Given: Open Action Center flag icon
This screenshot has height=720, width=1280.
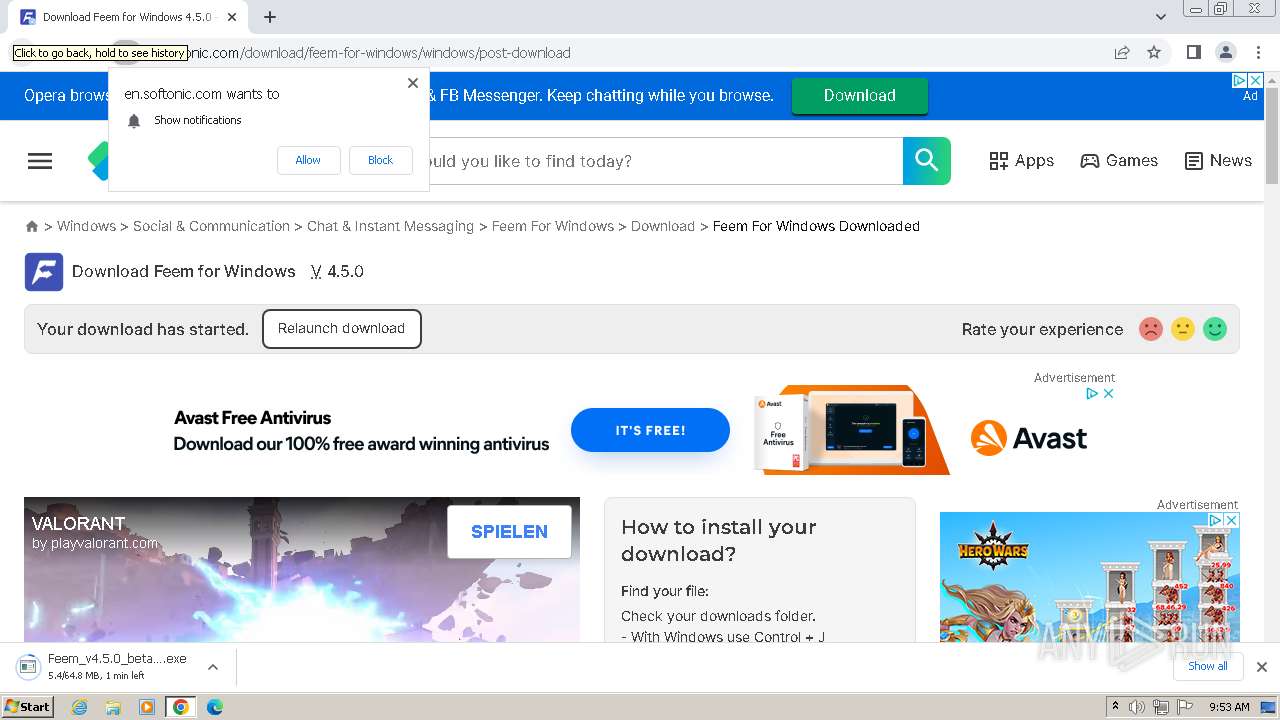Looking at the screenshot, I should click(1185, 707).
